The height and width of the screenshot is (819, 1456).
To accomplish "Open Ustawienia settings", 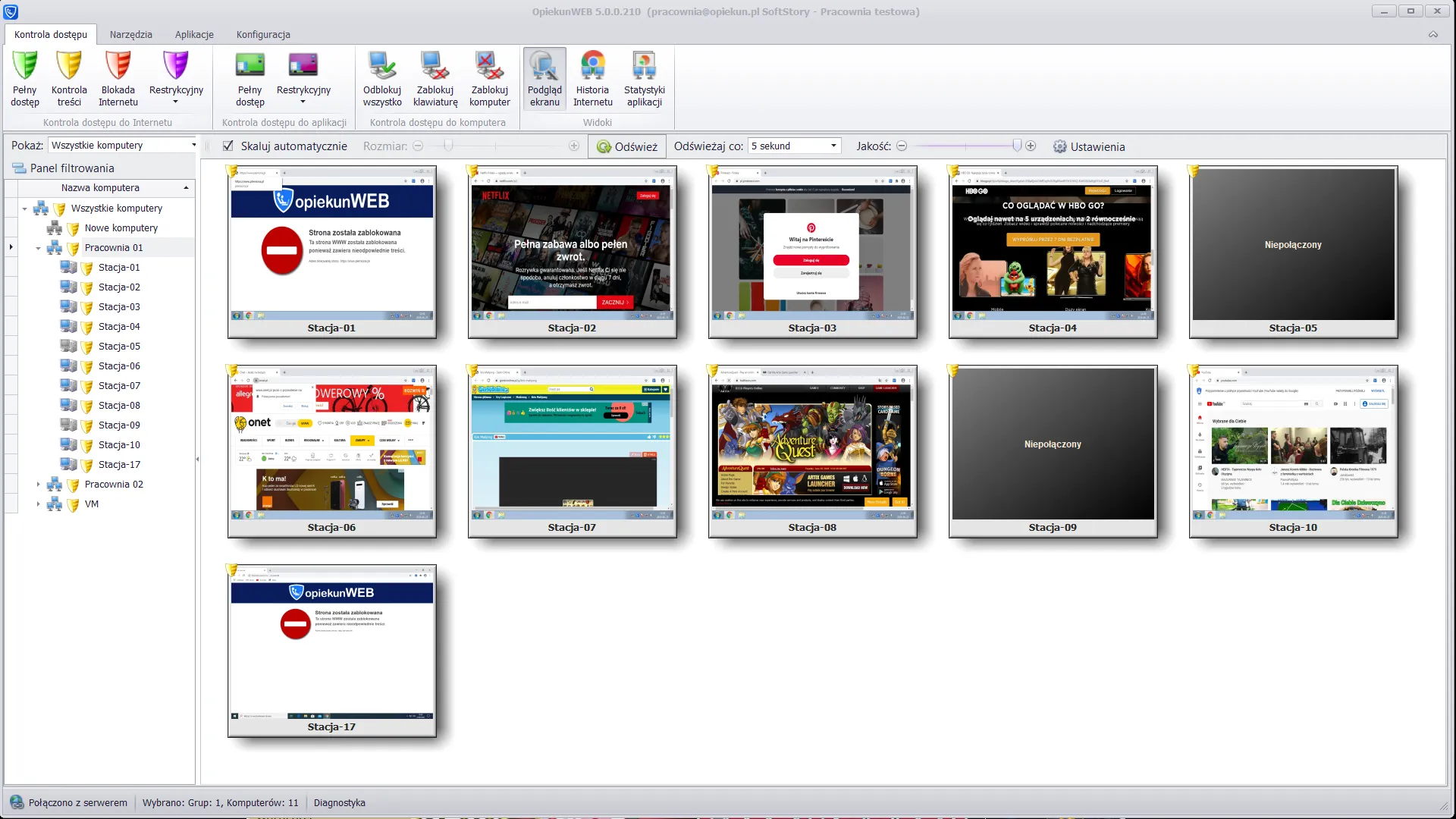I will (x=1089, y=146).
